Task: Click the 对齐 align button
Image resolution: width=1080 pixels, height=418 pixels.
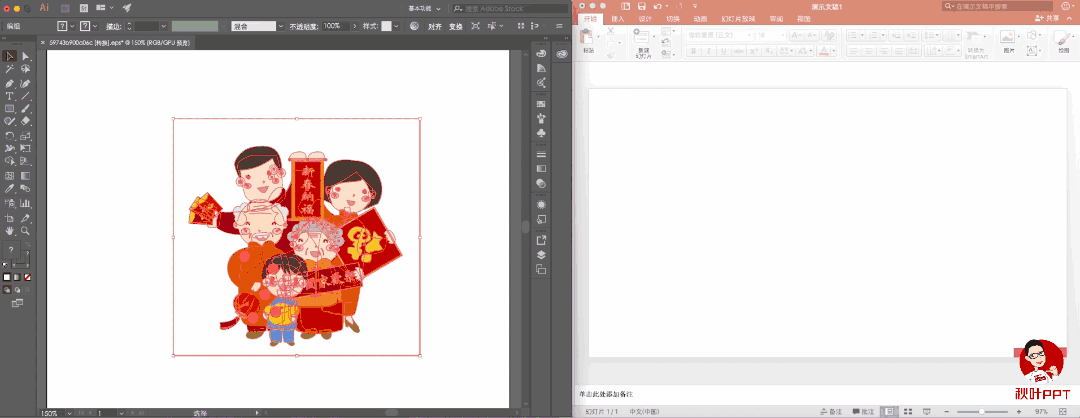Action: coord(435,25)
